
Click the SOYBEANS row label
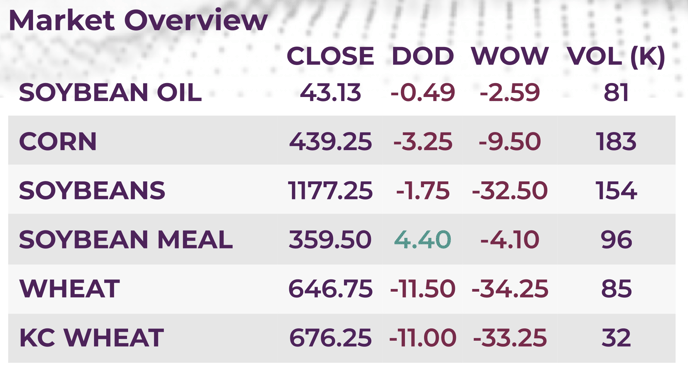click(92, 190)
